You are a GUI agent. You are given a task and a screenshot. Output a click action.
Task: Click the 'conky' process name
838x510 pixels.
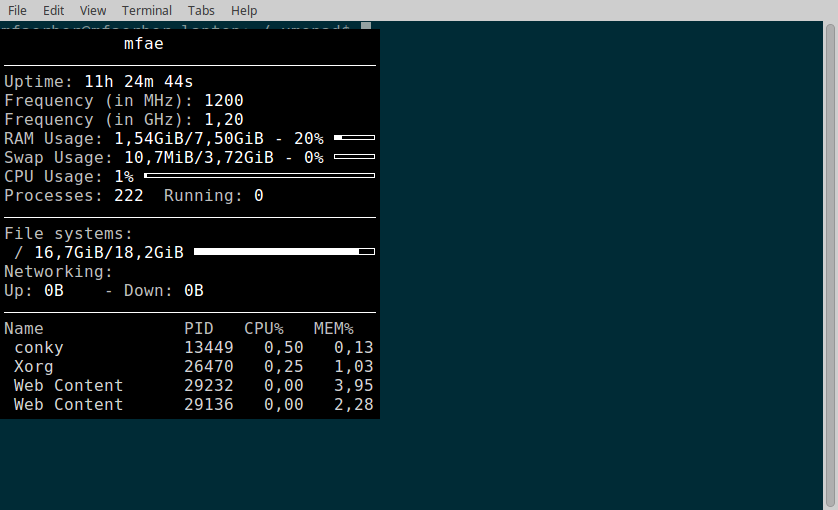(39, 348)
